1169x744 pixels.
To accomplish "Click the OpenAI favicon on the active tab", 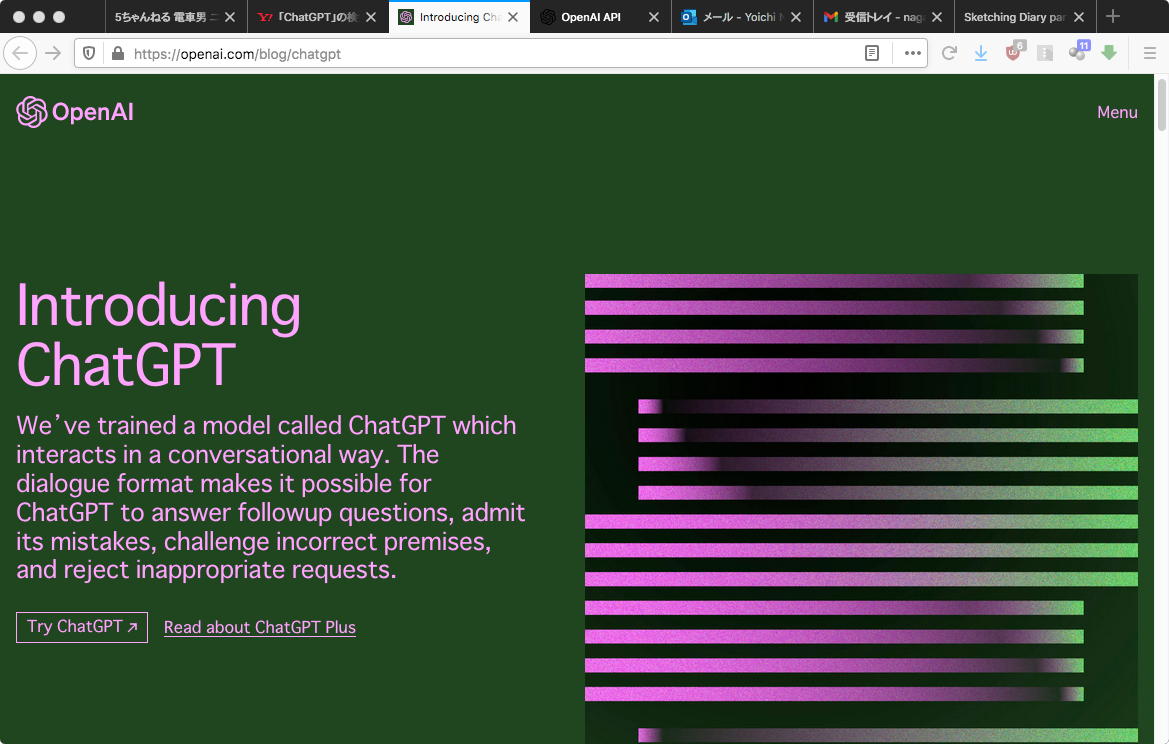I will (x=406, y=17).
